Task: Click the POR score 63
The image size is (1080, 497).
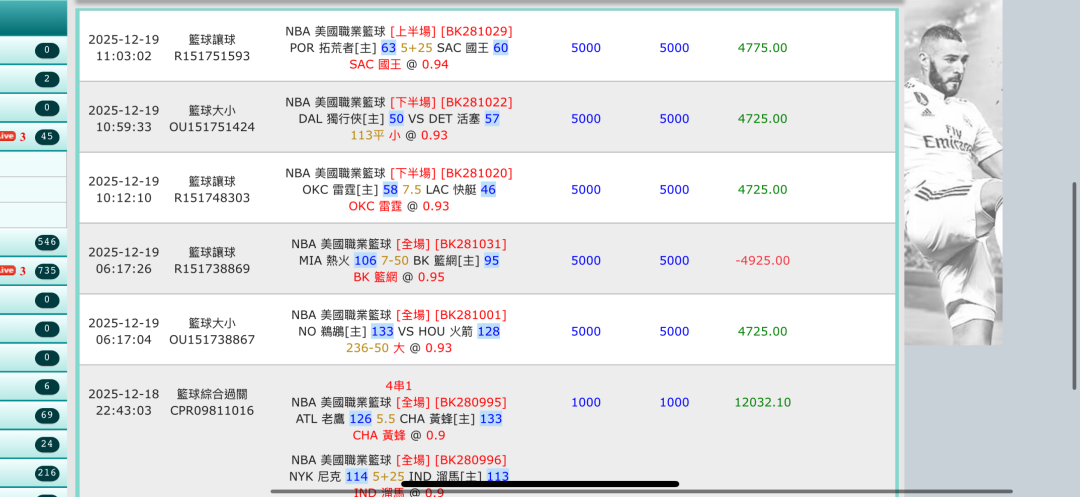Action: [x=388, y=48]
